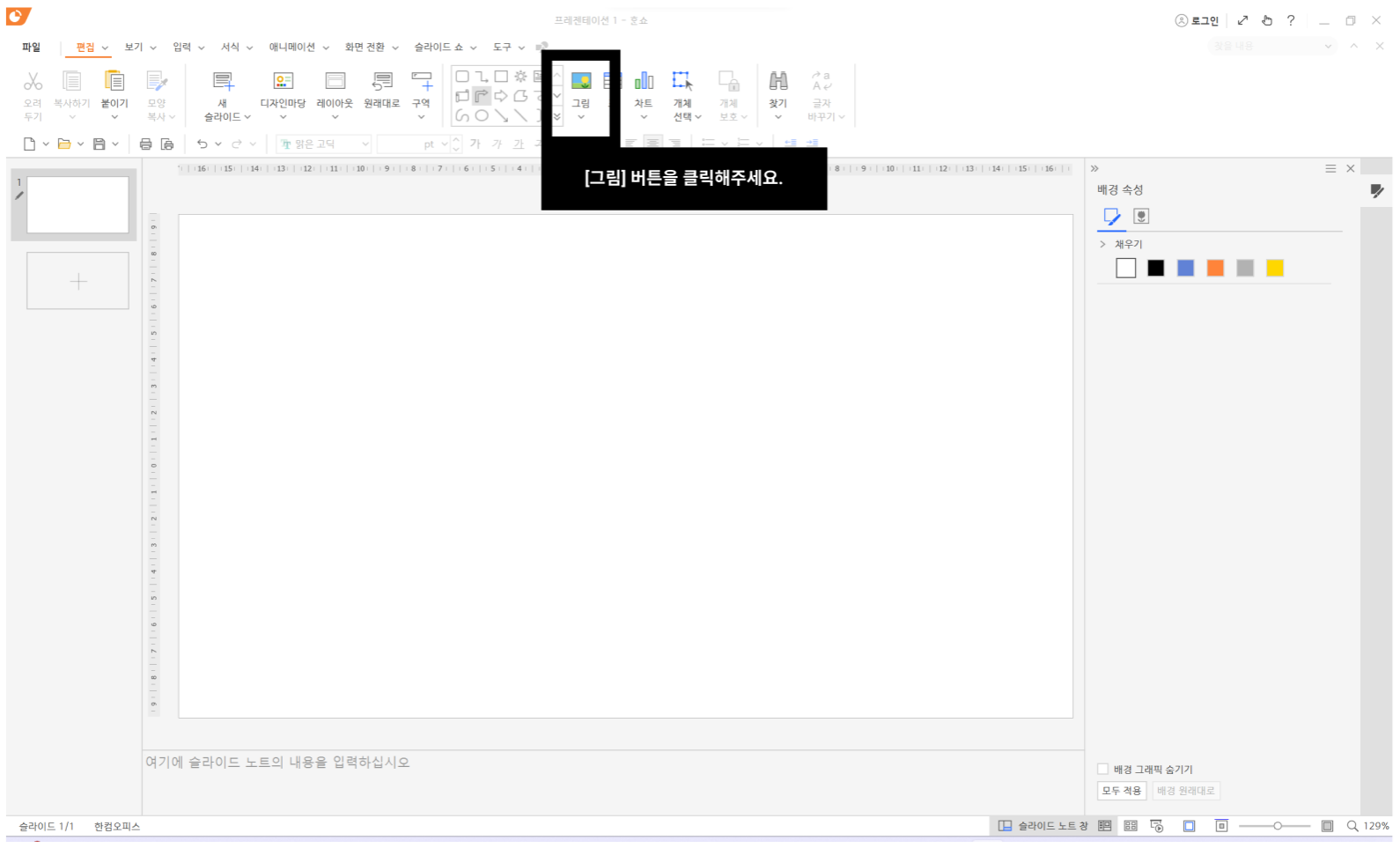
Task: Select the picture tab icon in 배경 속성
Action: [1141, 217]
